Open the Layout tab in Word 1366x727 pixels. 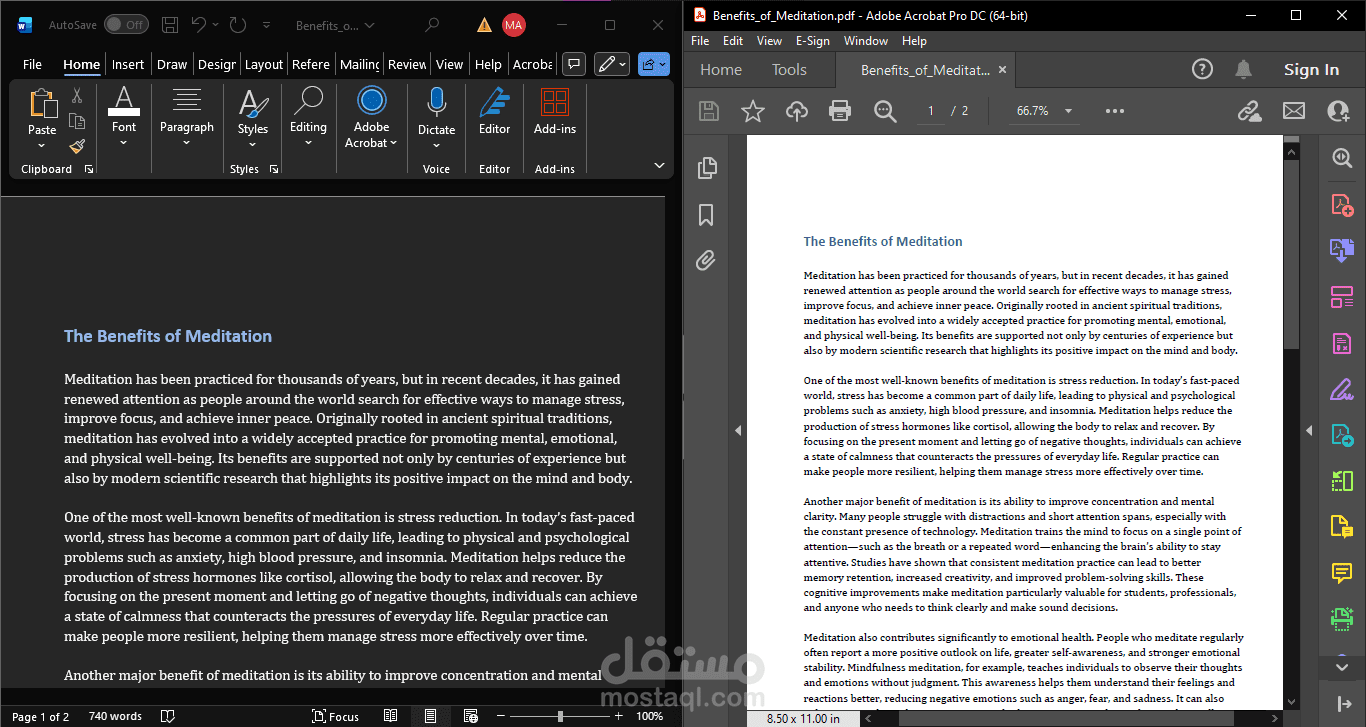[264, 64]
